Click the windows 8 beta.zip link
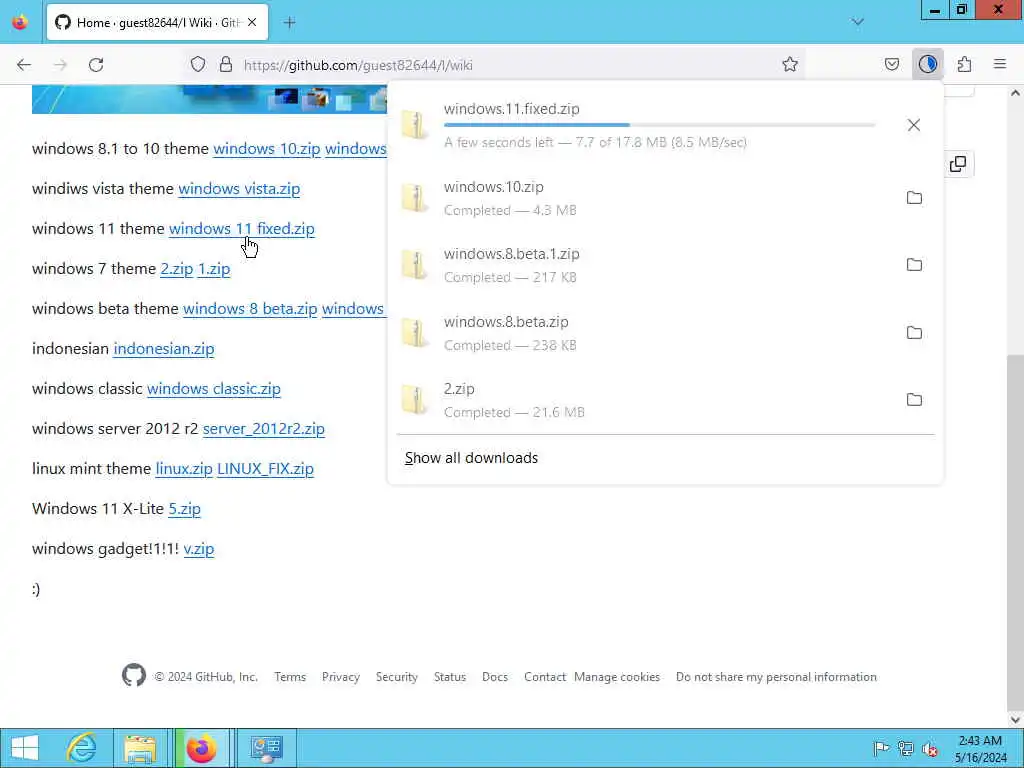The width and height of the screenshot is (1024, 768). (x=250, y=309)
